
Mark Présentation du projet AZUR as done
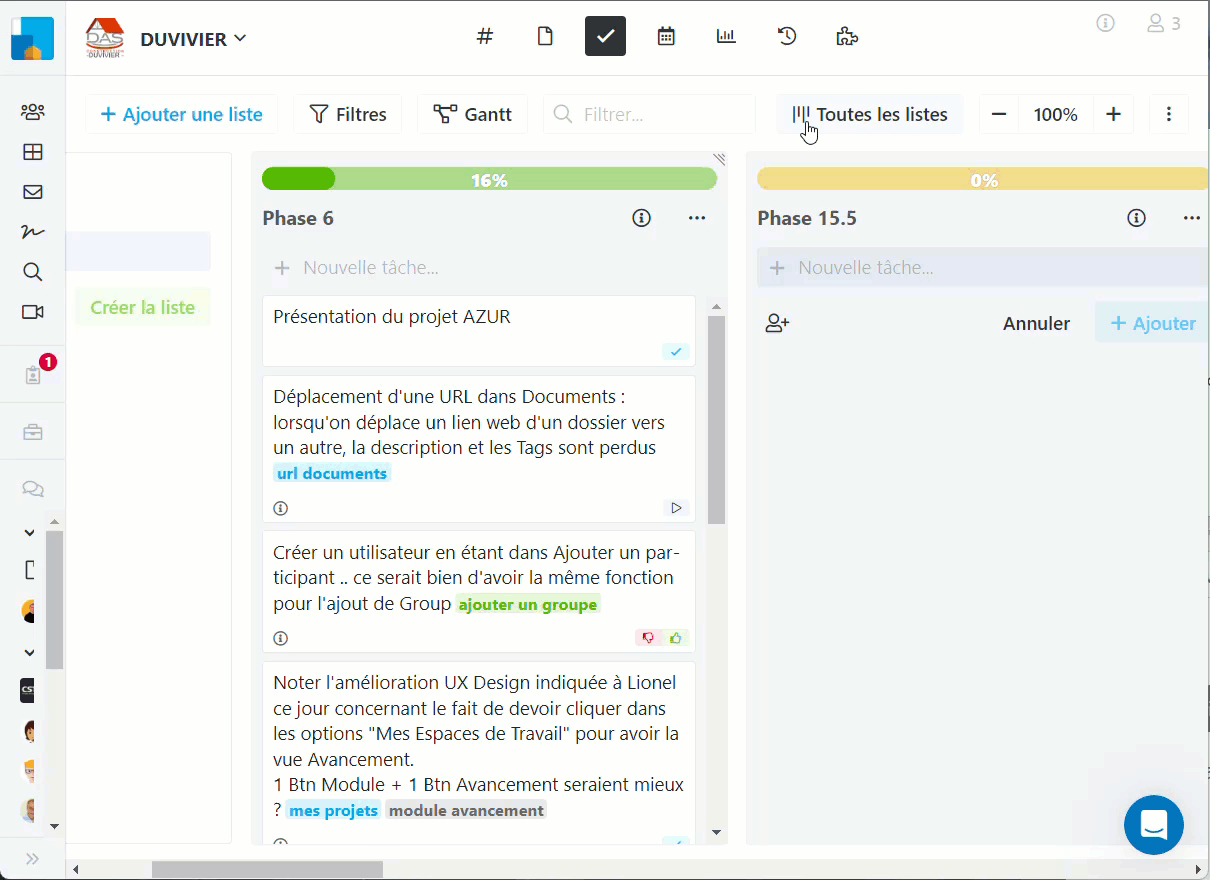(x=676, y=352)
